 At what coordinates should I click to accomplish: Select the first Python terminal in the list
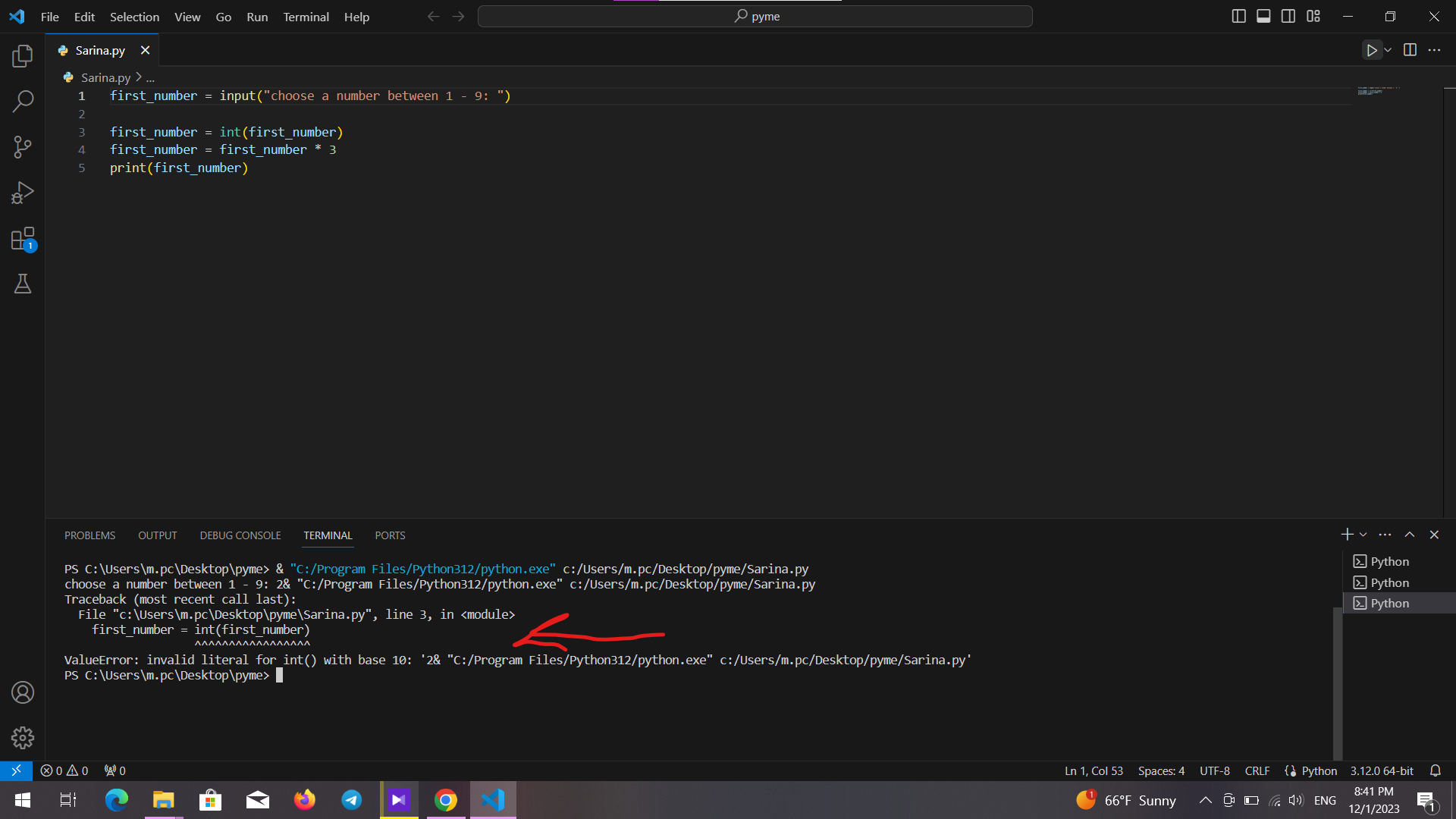point(1399,561)
